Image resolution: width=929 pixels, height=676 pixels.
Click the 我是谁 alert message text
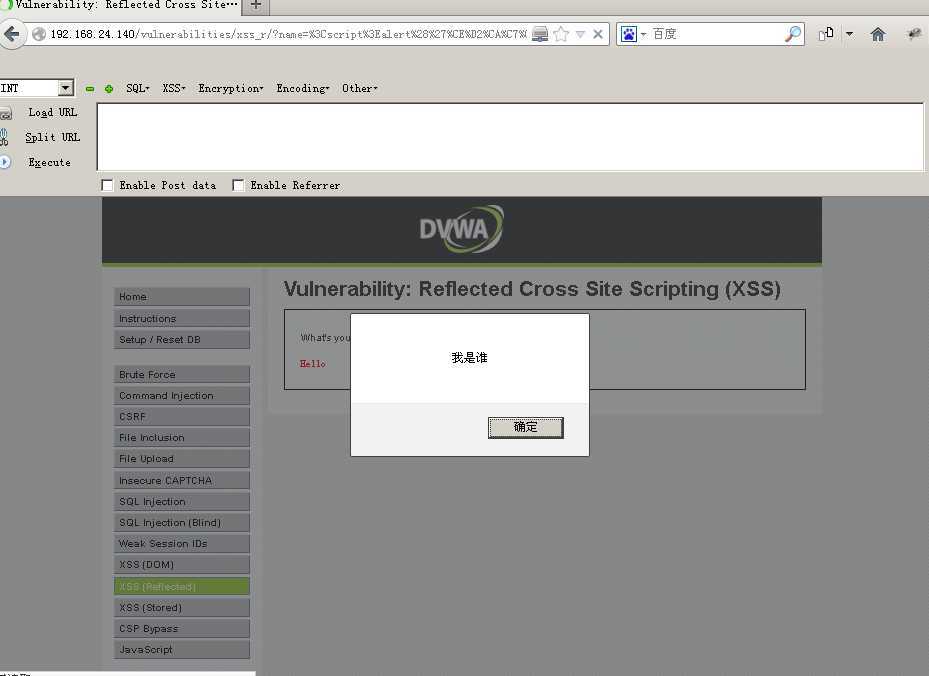click(x=469, y=358)
